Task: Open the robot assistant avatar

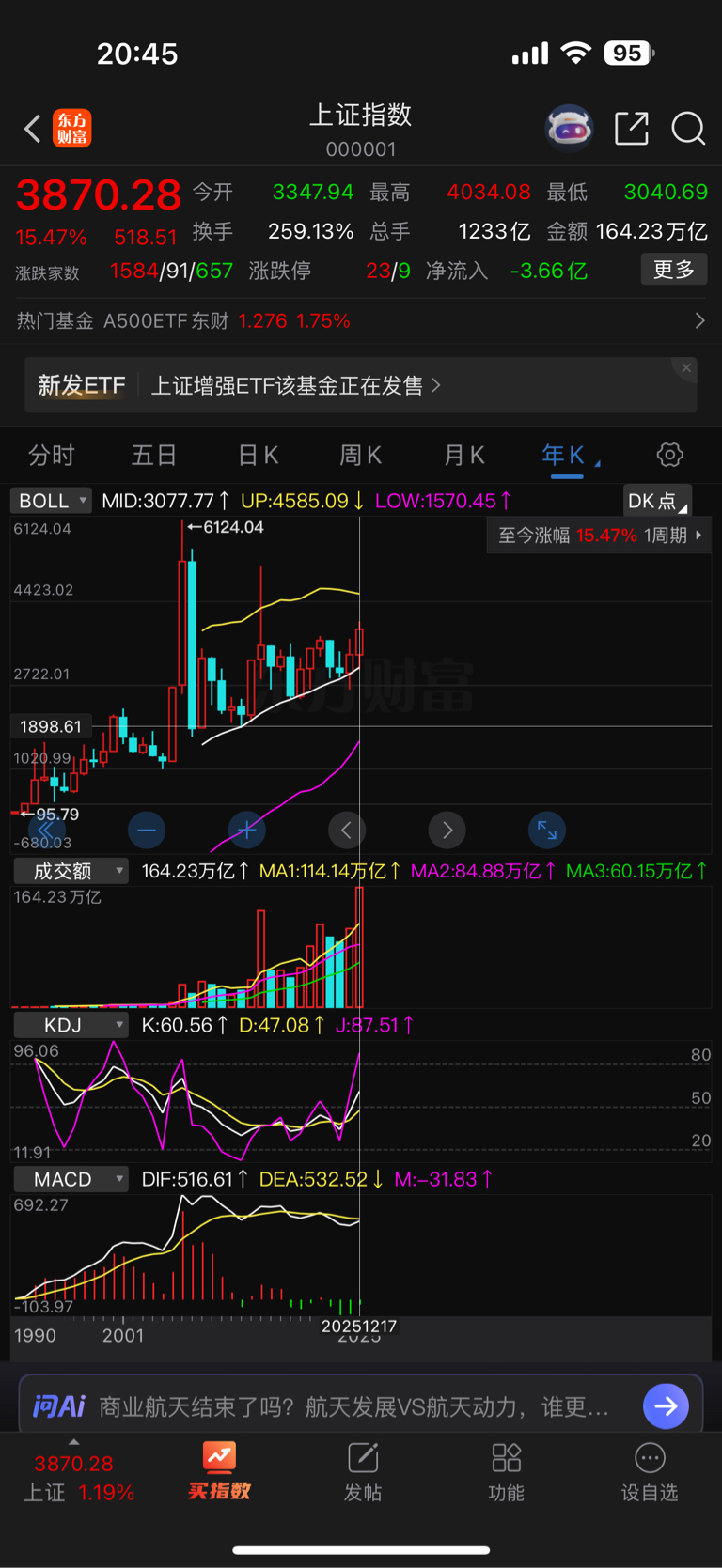Action: pos(570,128)
